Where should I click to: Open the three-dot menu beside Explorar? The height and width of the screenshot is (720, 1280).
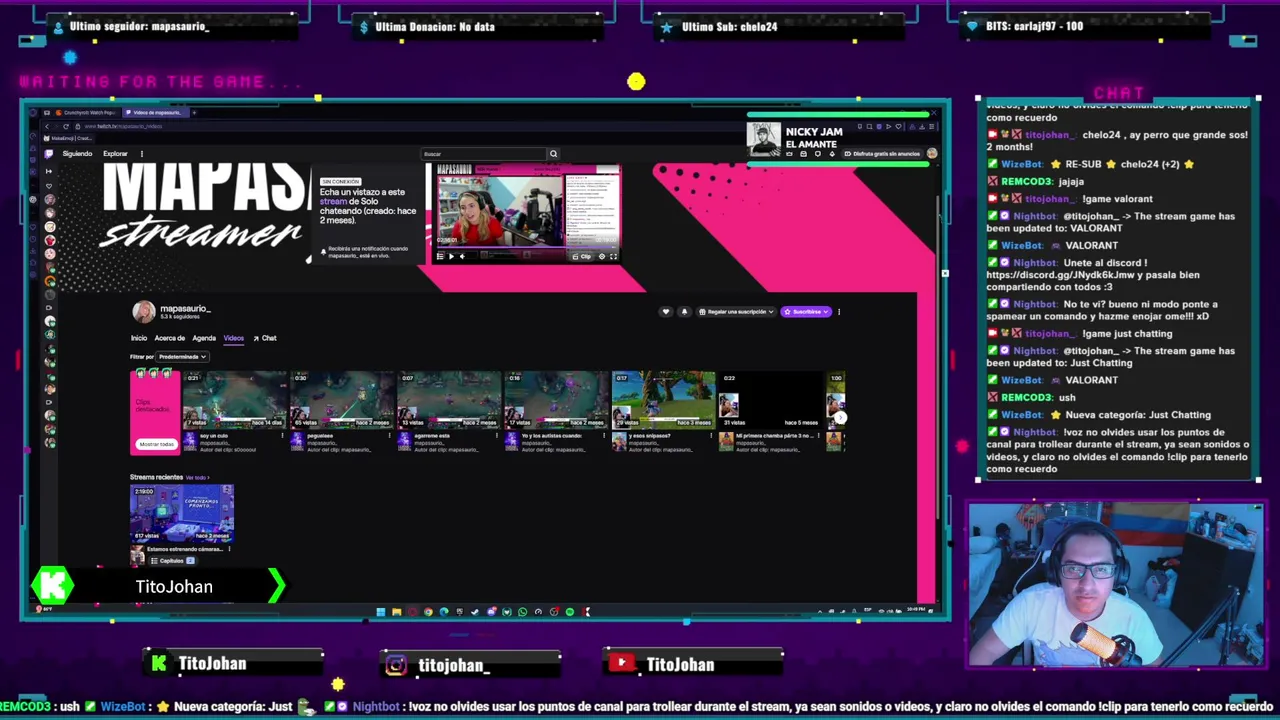[x=142, y=154]
